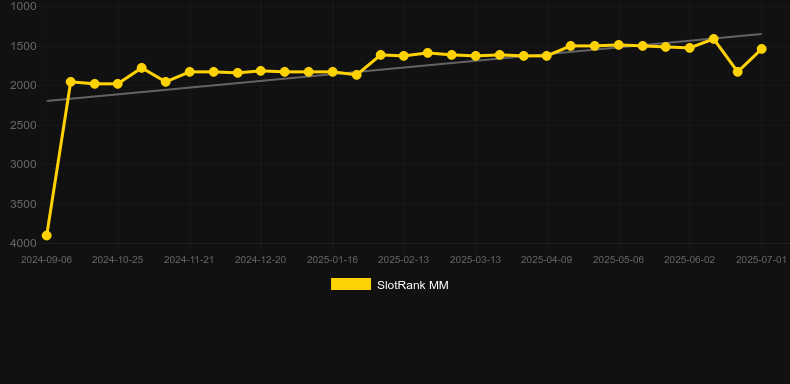Click the yellow SlotRank MM legend swatch
Viewport: 790px width, 384px height.
tap(351, 284)
